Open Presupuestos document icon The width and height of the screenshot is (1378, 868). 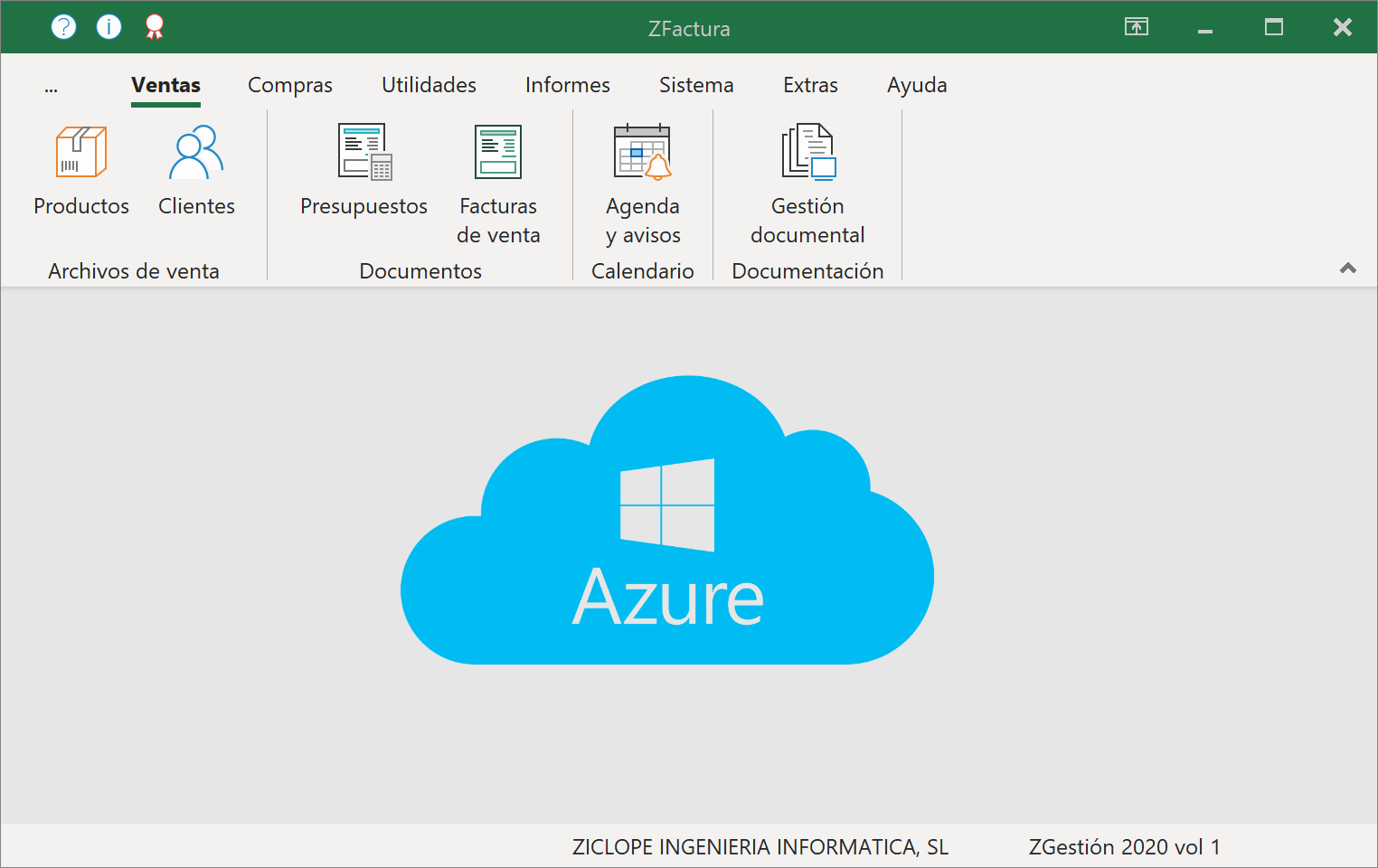tap(364, 152)
